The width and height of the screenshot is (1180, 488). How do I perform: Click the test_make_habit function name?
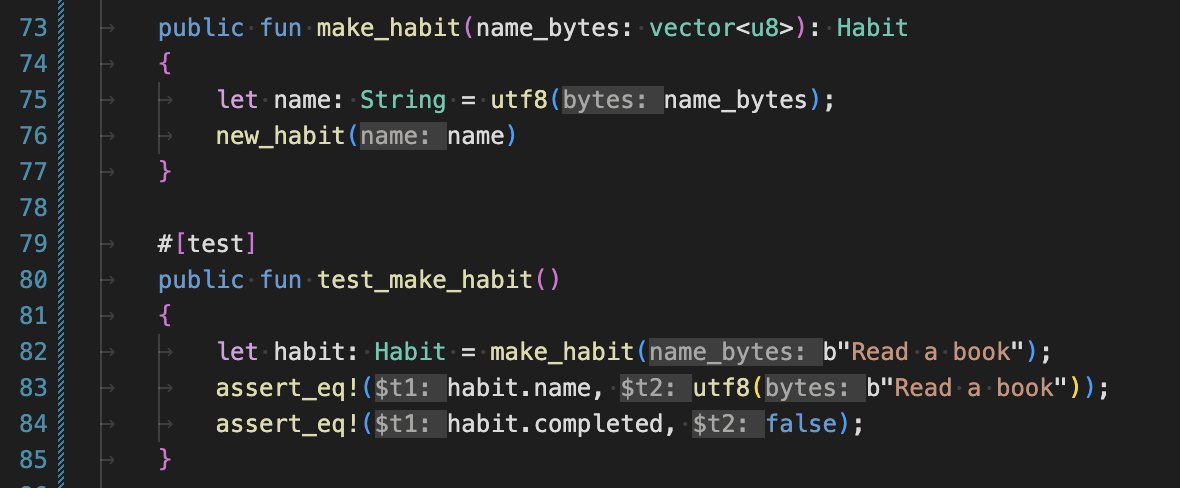pyautogui.click(x=424, y=280)
